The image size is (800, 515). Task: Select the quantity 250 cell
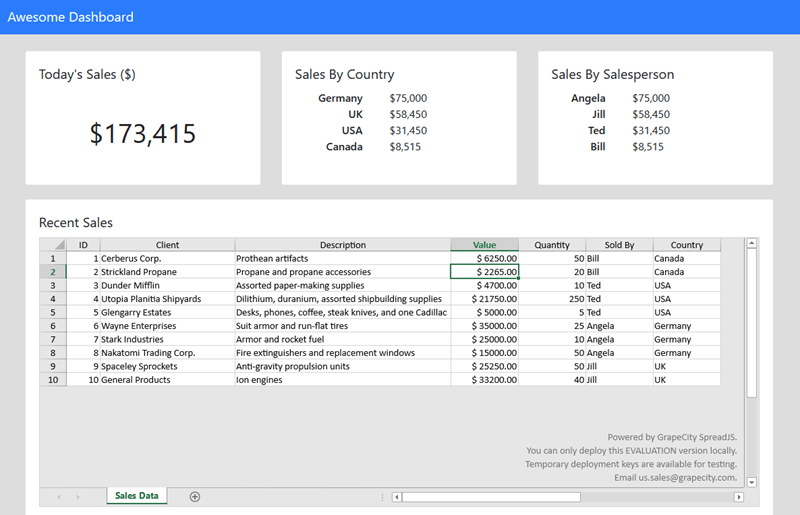click(552, 299)
